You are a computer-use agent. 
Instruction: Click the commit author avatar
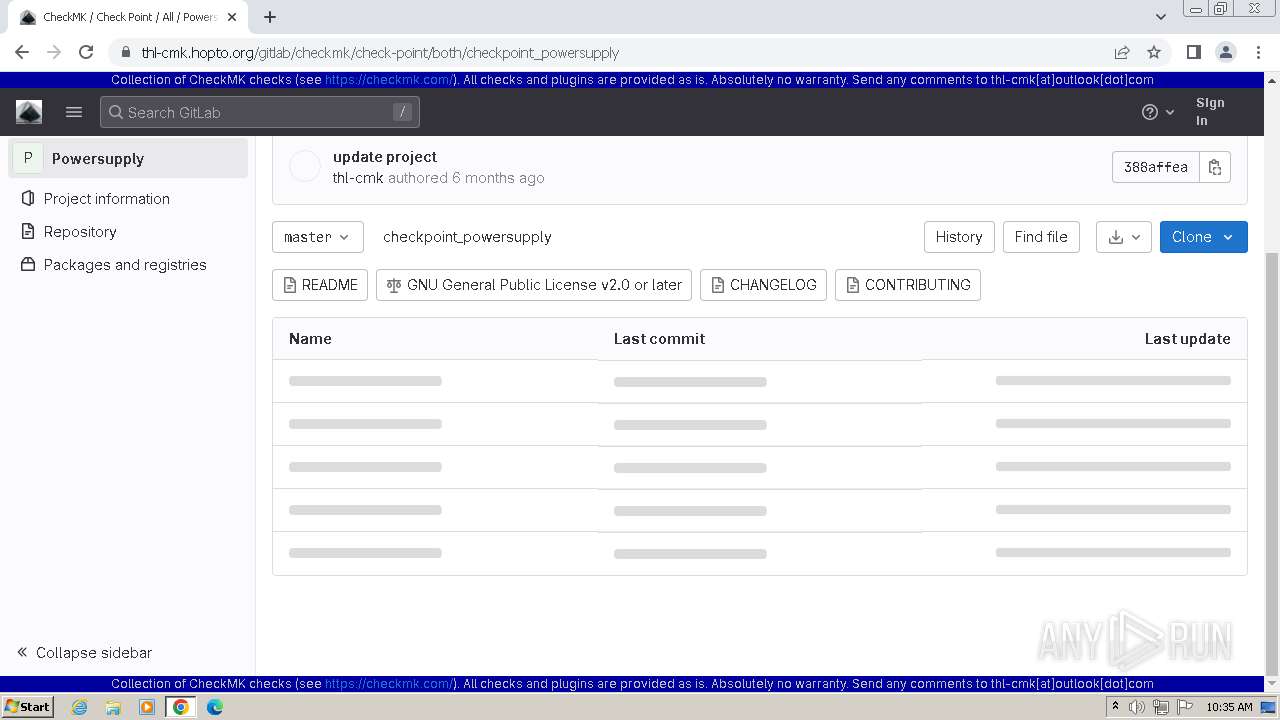click(305, 167)
